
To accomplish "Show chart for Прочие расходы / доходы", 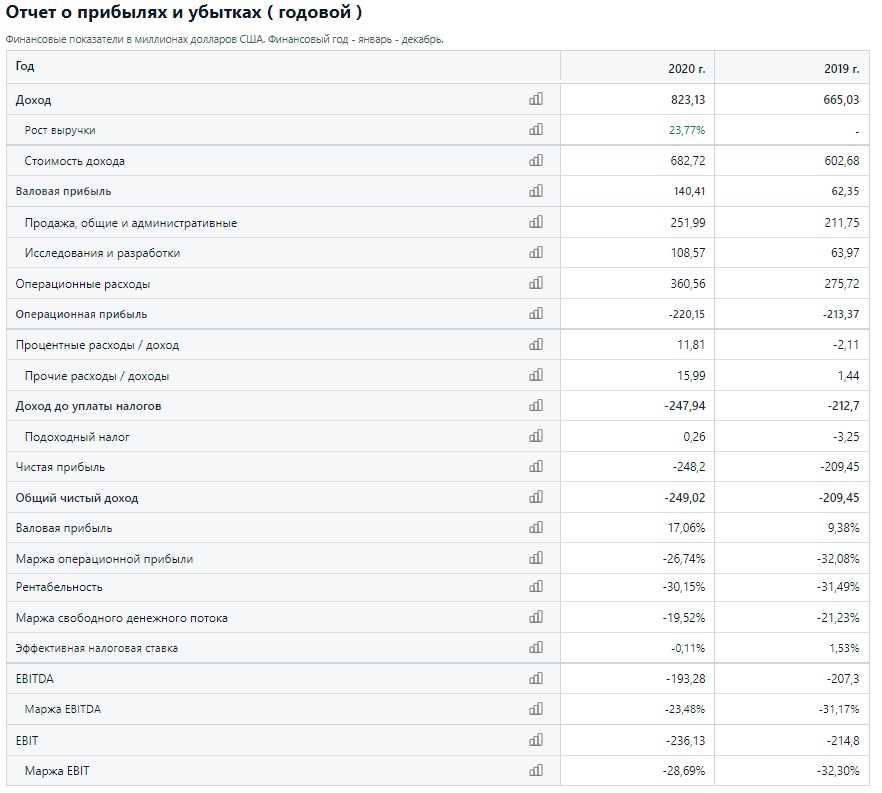I will pos(536,375).
